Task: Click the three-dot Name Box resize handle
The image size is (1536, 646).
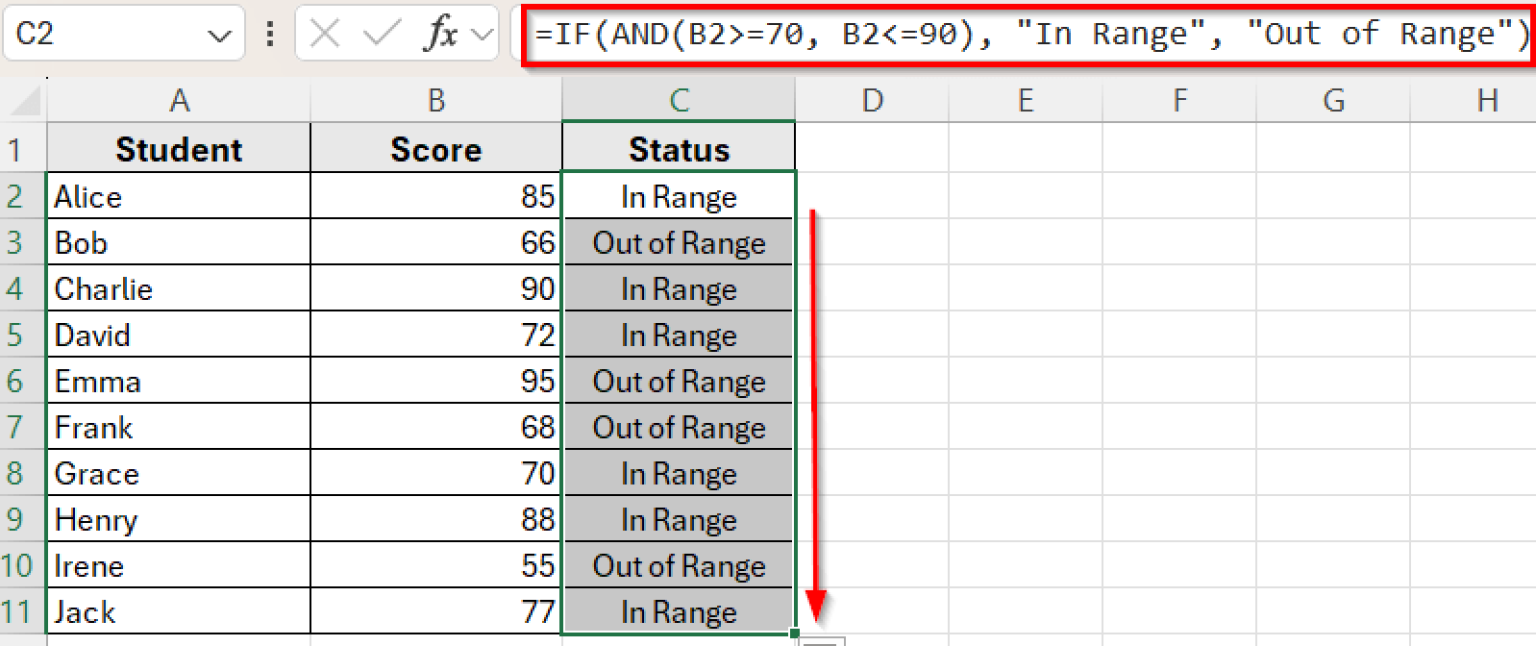Action: pyautogui.click(x=269, y=35)
